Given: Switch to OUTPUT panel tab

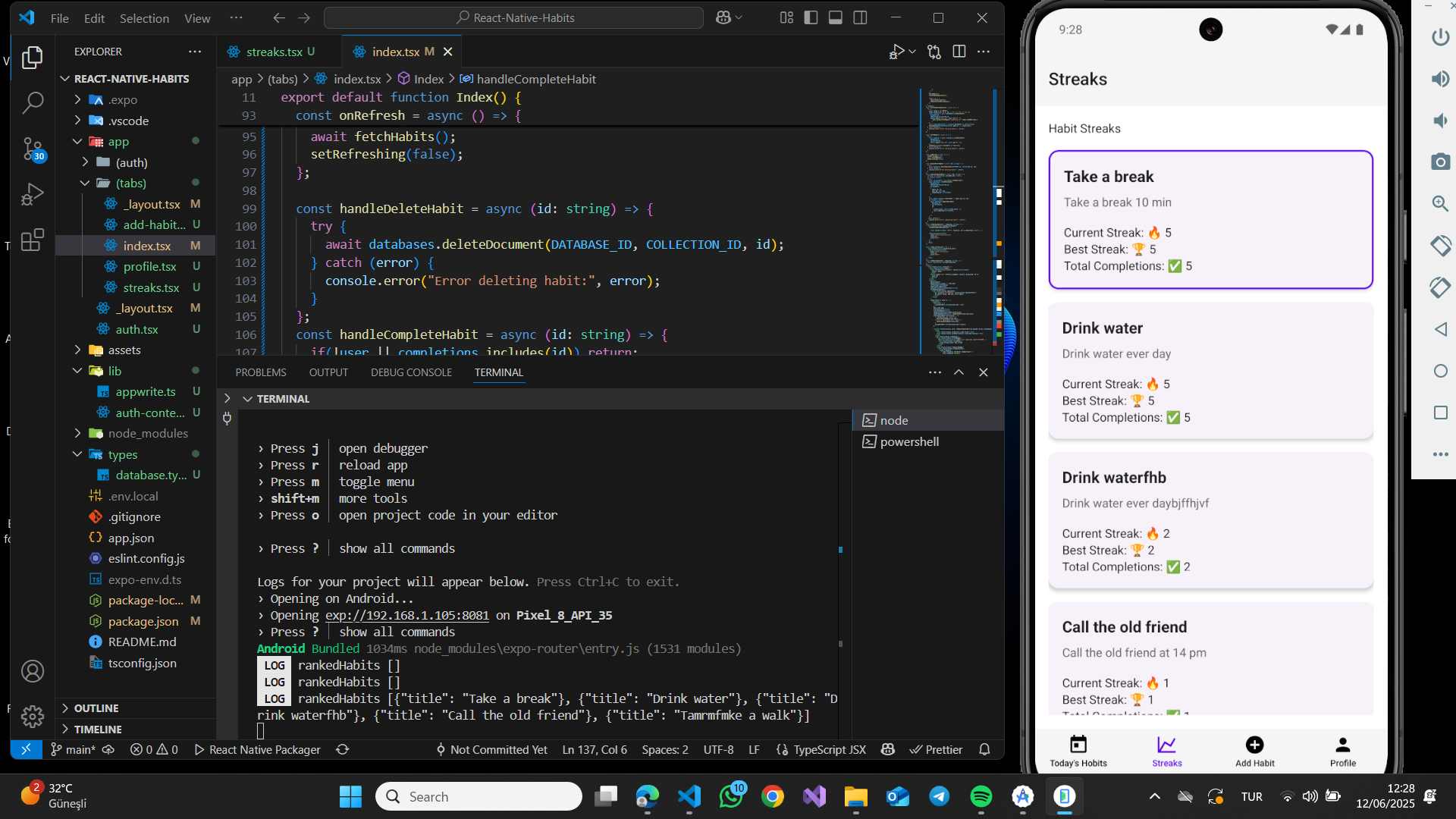Looking at the screenshot, I should click(328, 372).
